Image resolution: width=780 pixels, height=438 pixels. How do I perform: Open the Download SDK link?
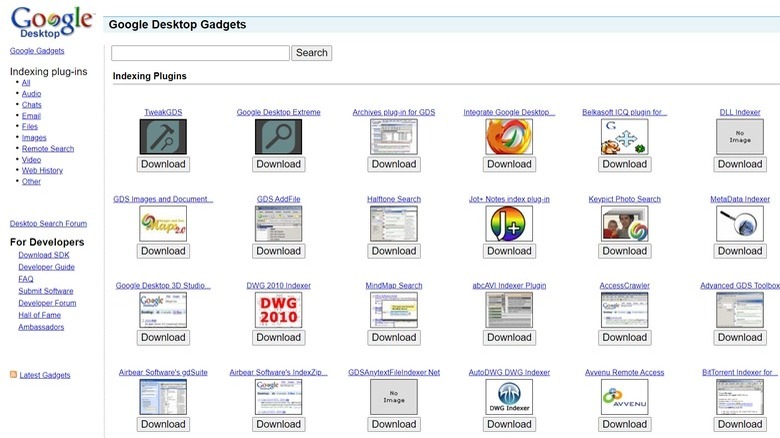coord(46,255)
